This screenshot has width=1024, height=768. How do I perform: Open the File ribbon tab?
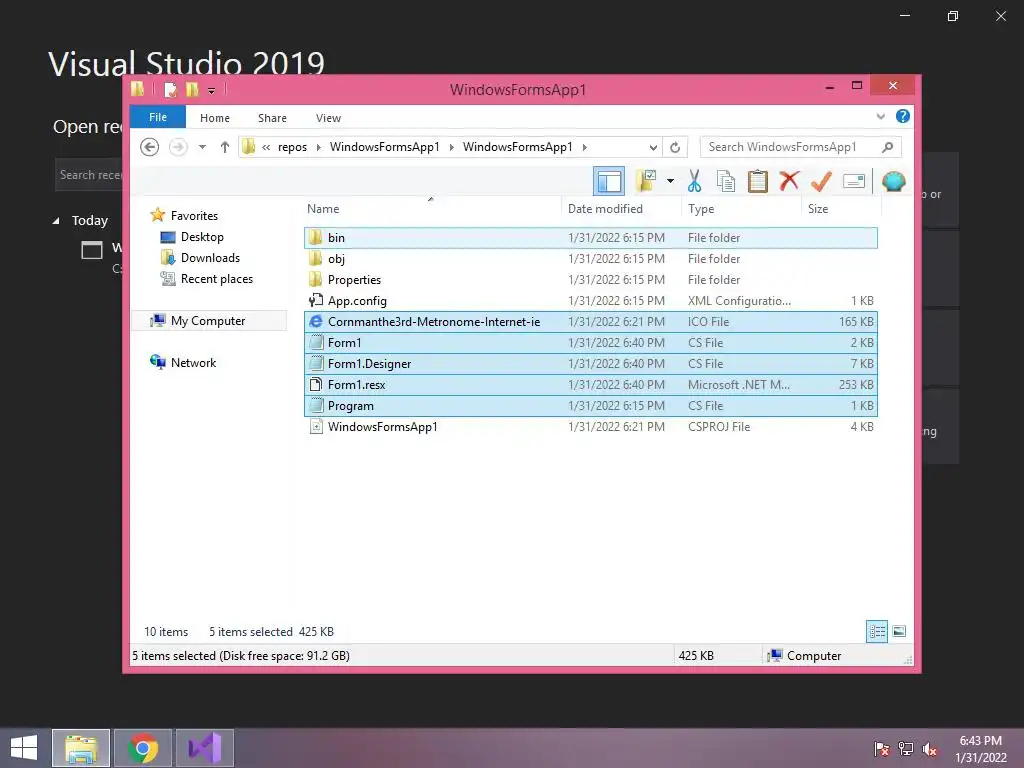(158, 118)
